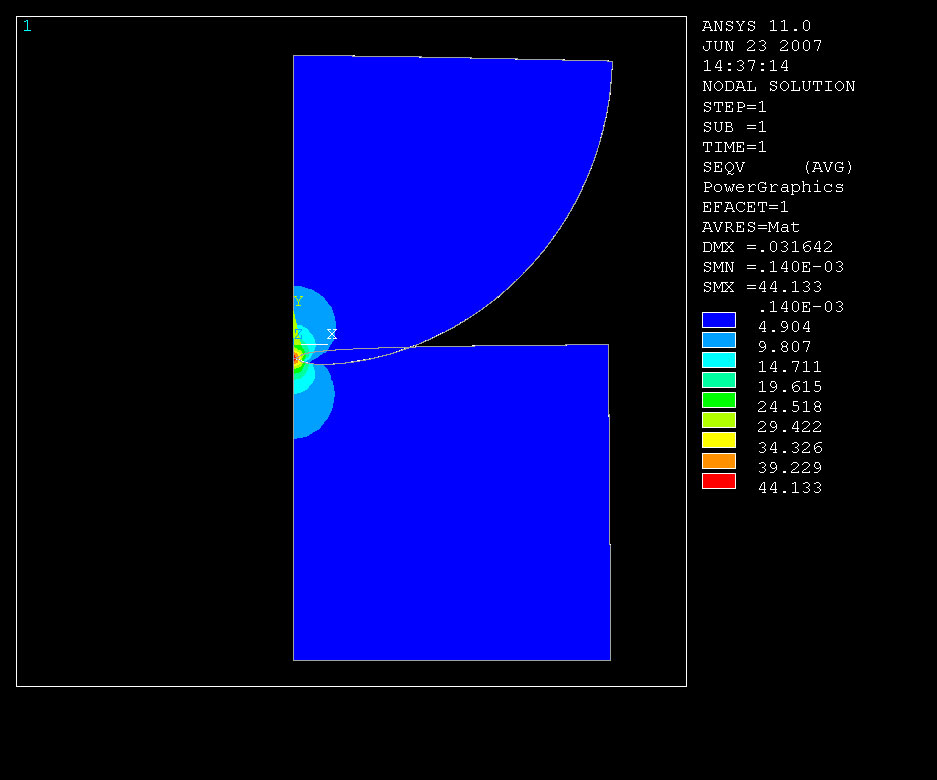Click the light blue contour above contact
This screenshot has height=780, width=937.
coord(320,311)
